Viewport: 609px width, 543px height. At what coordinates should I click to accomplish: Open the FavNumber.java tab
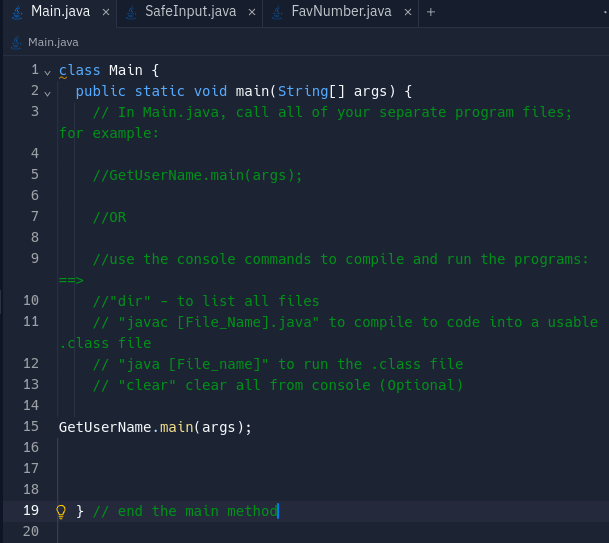tap(341, 12)
